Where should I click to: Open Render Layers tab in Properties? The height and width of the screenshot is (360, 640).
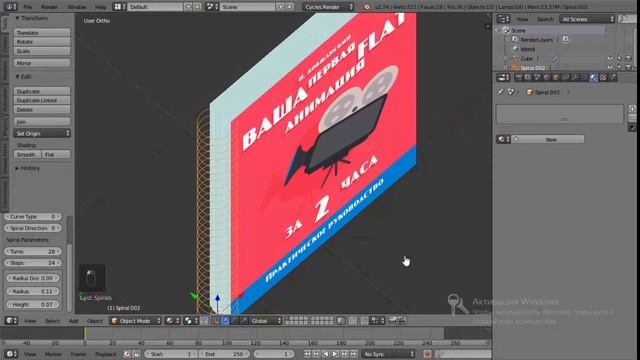pos(528,78)
